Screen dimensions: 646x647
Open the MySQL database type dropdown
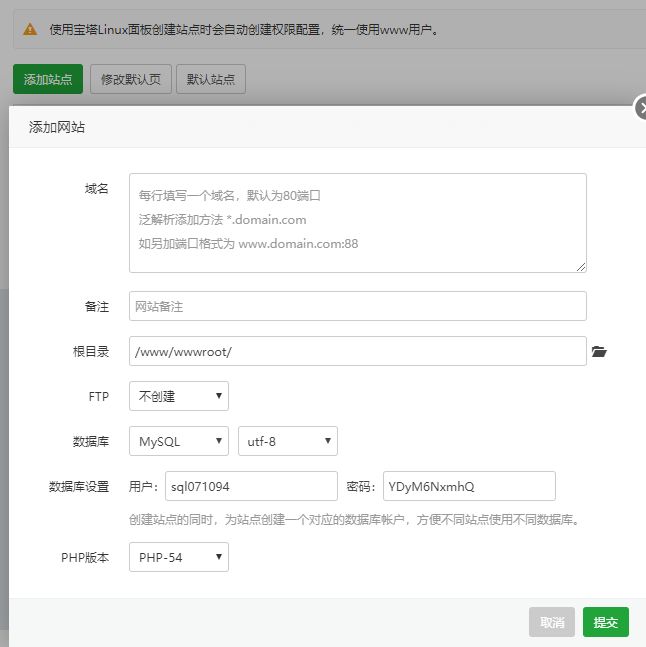(179, 441)
